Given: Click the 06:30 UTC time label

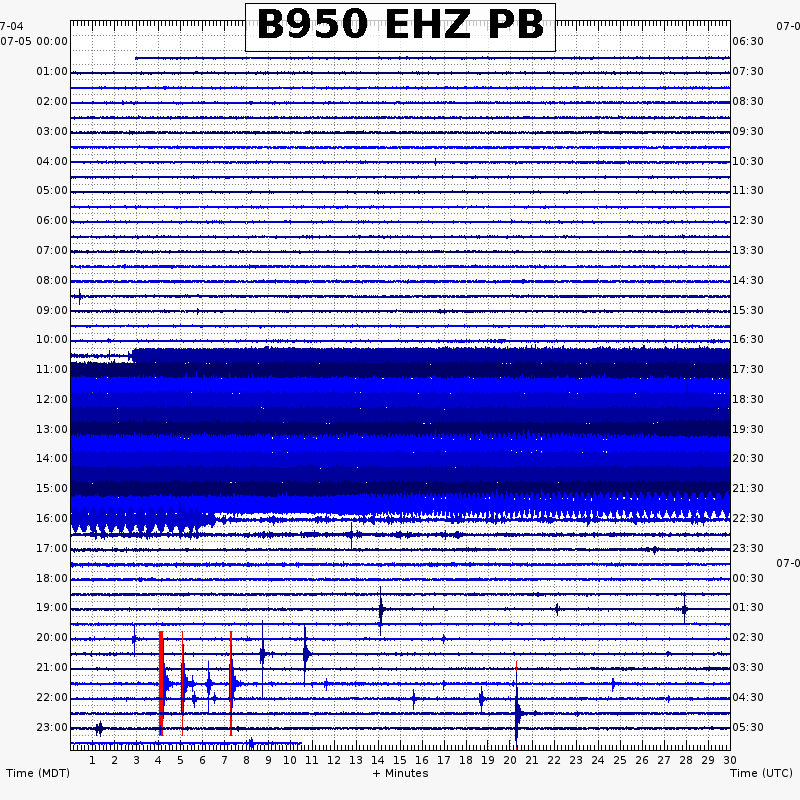Looking at the screenshot, I should pyautogui.click(x=748, y=41).
